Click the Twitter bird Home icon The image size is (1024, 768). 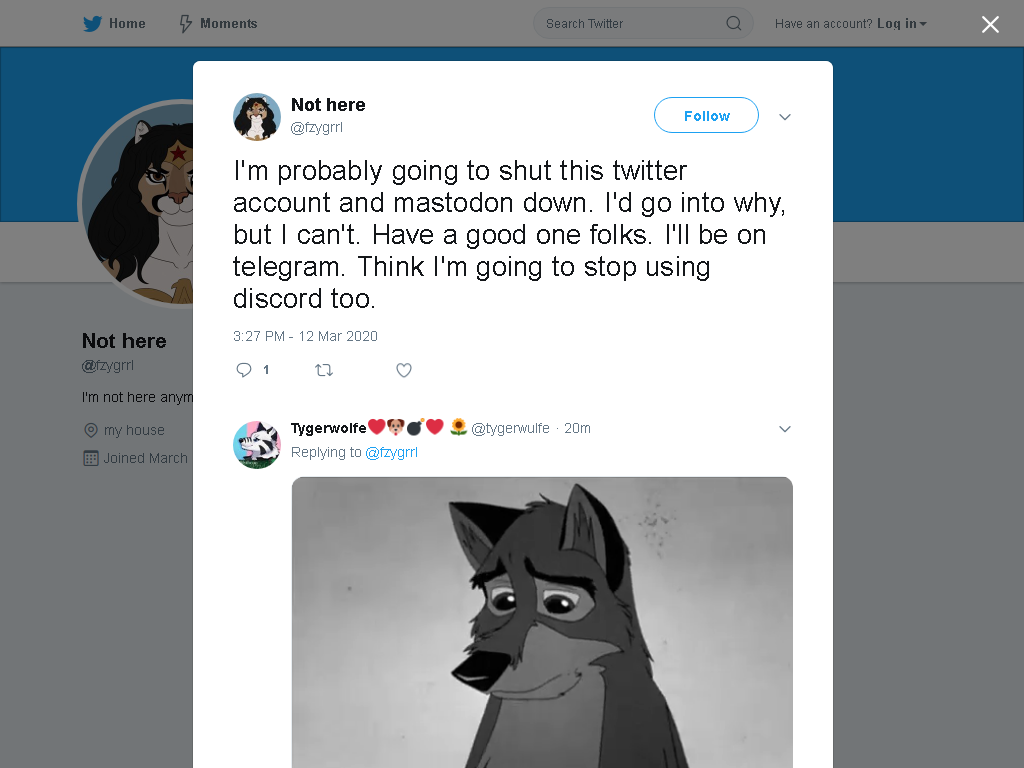(92, 24)
